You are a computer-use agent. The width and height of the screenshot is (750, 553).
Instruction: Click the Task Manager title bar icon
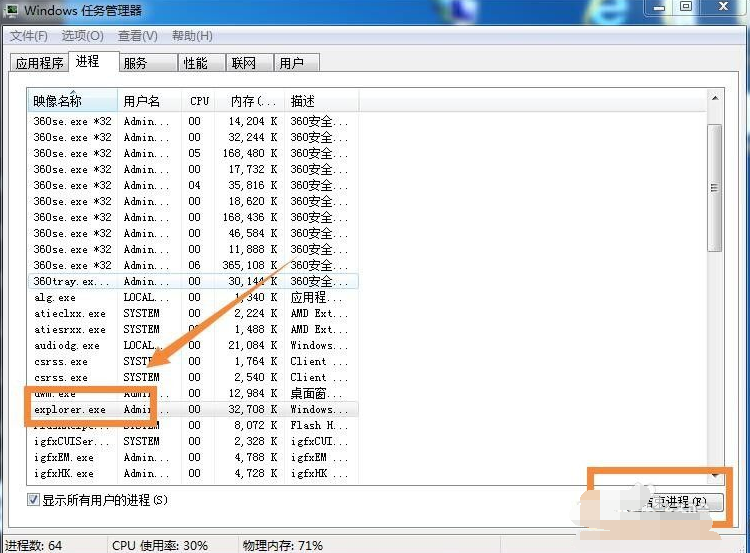[10, 10]
